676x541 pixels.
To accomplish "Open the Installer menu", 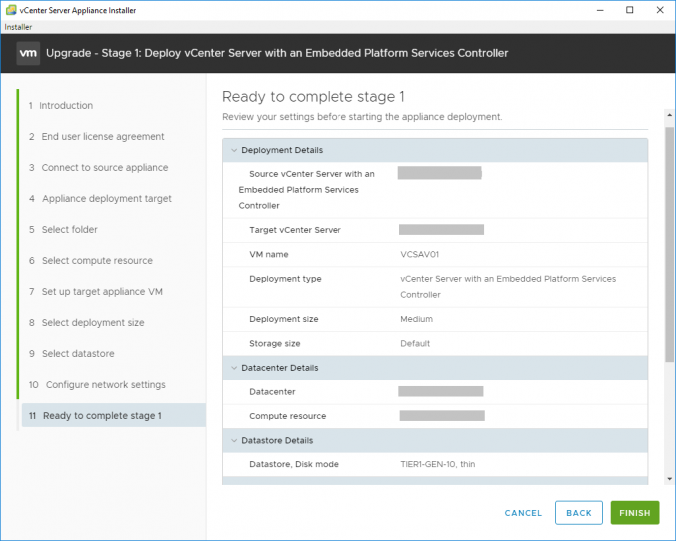I will pos(18,27).
